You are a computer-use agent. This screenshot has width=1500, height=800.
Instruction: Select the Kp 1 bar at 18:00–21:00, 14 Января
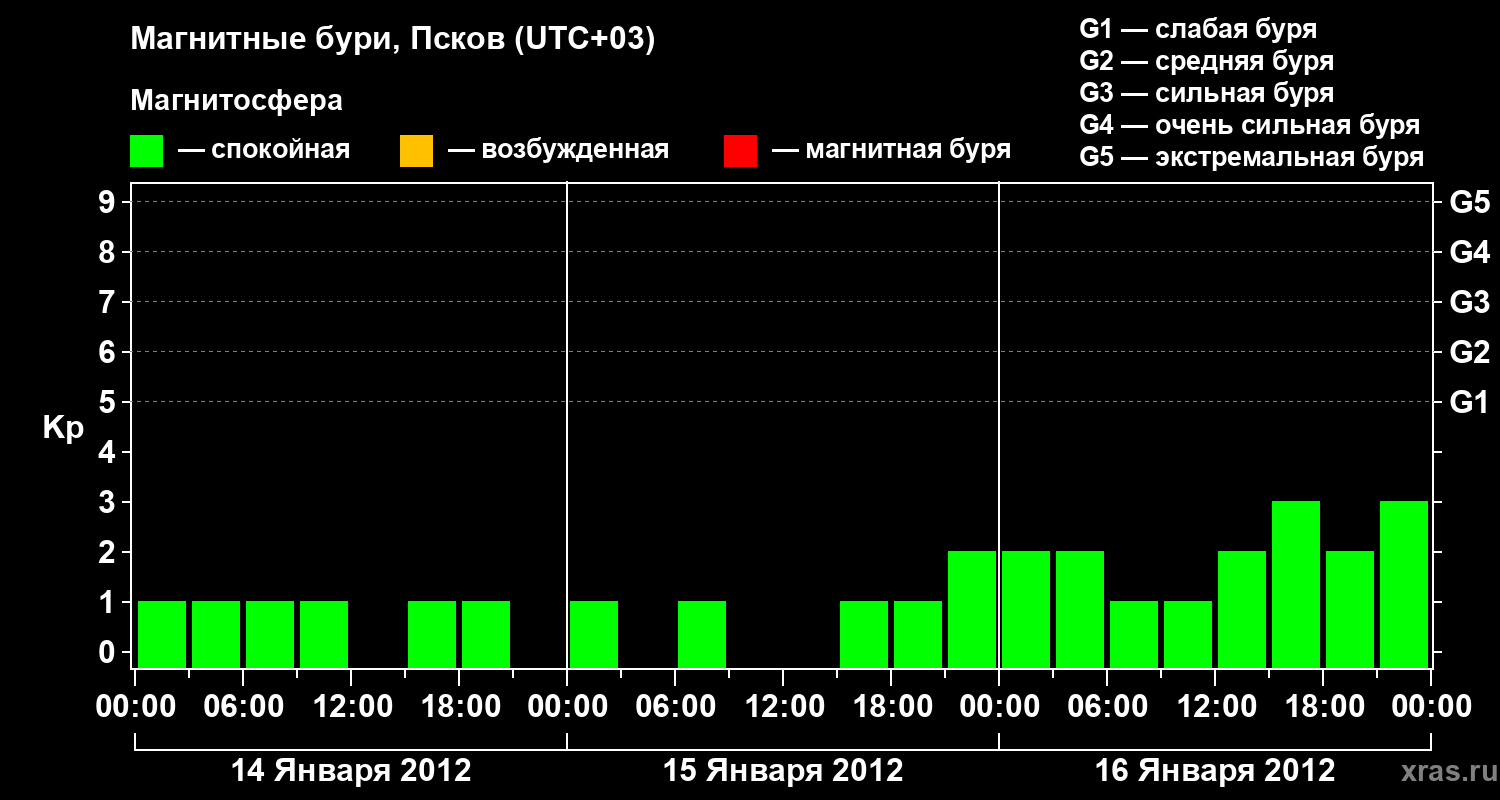(x=486, y=634)
